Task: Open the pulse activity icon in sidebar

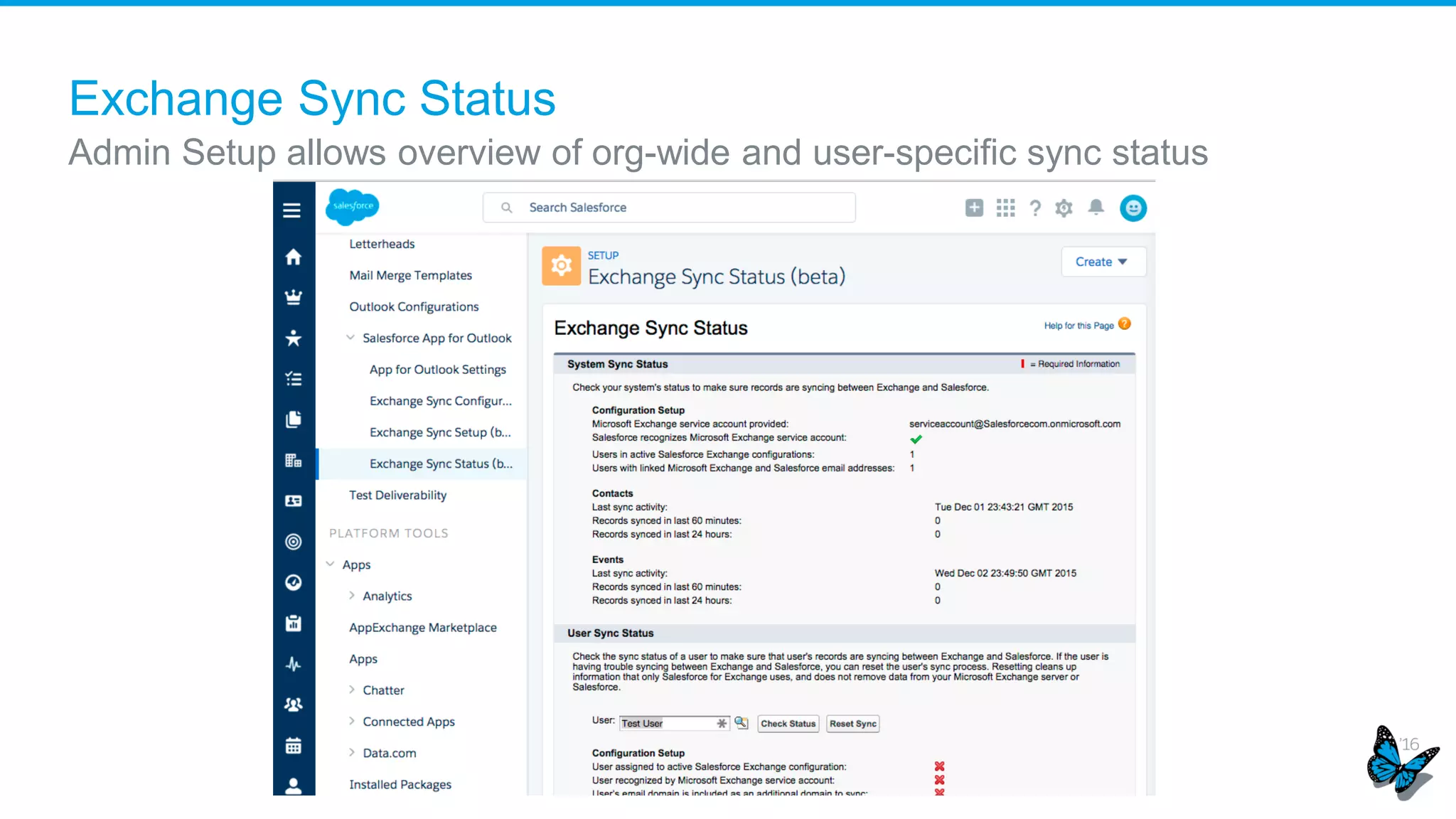Action: coord(293,664)
